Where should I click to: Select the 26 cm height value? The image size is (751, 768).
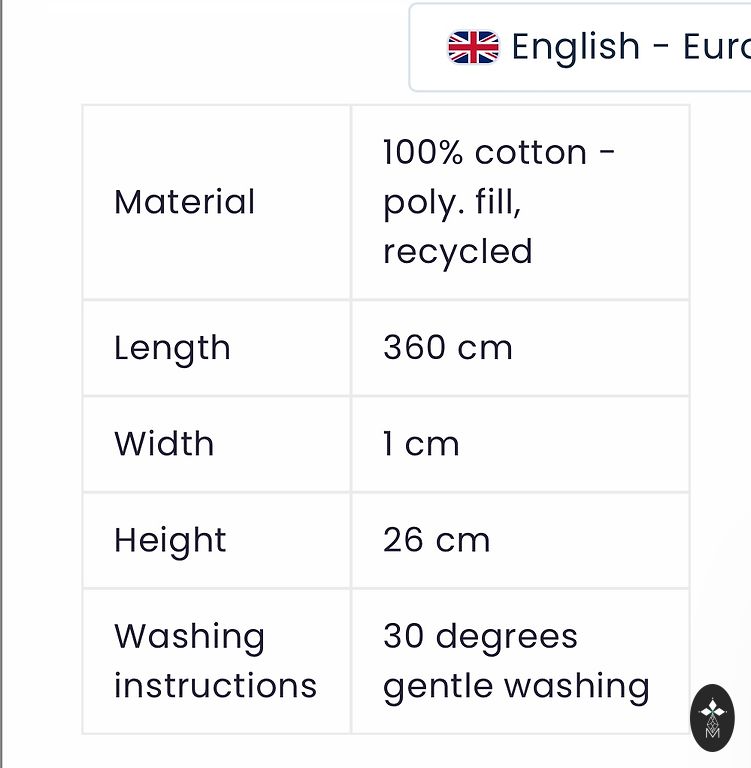(436, 541)
